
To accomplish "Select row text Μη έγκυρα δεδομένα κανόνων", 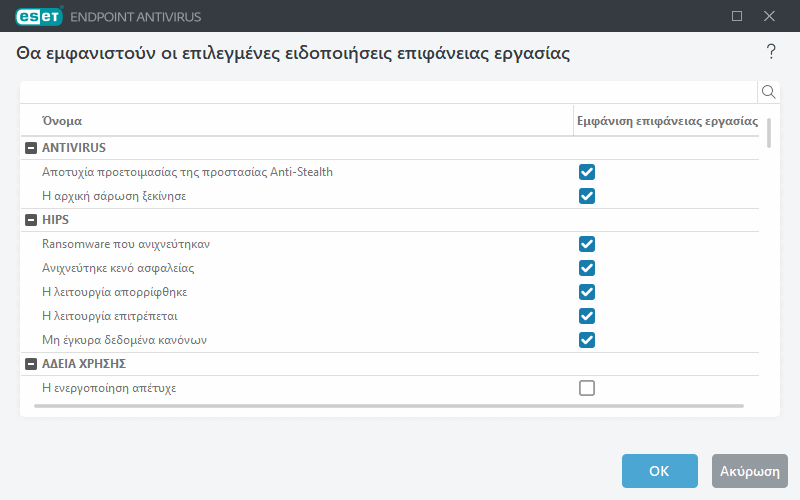I will 124,340.
